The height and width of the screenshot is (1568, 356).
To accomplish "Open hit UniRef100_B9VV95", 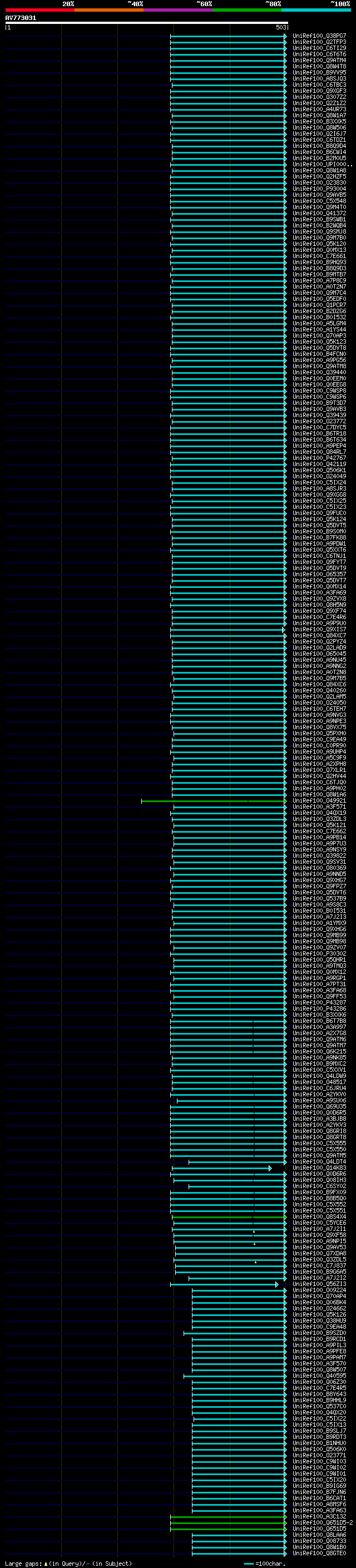I will tap(319, 72).
